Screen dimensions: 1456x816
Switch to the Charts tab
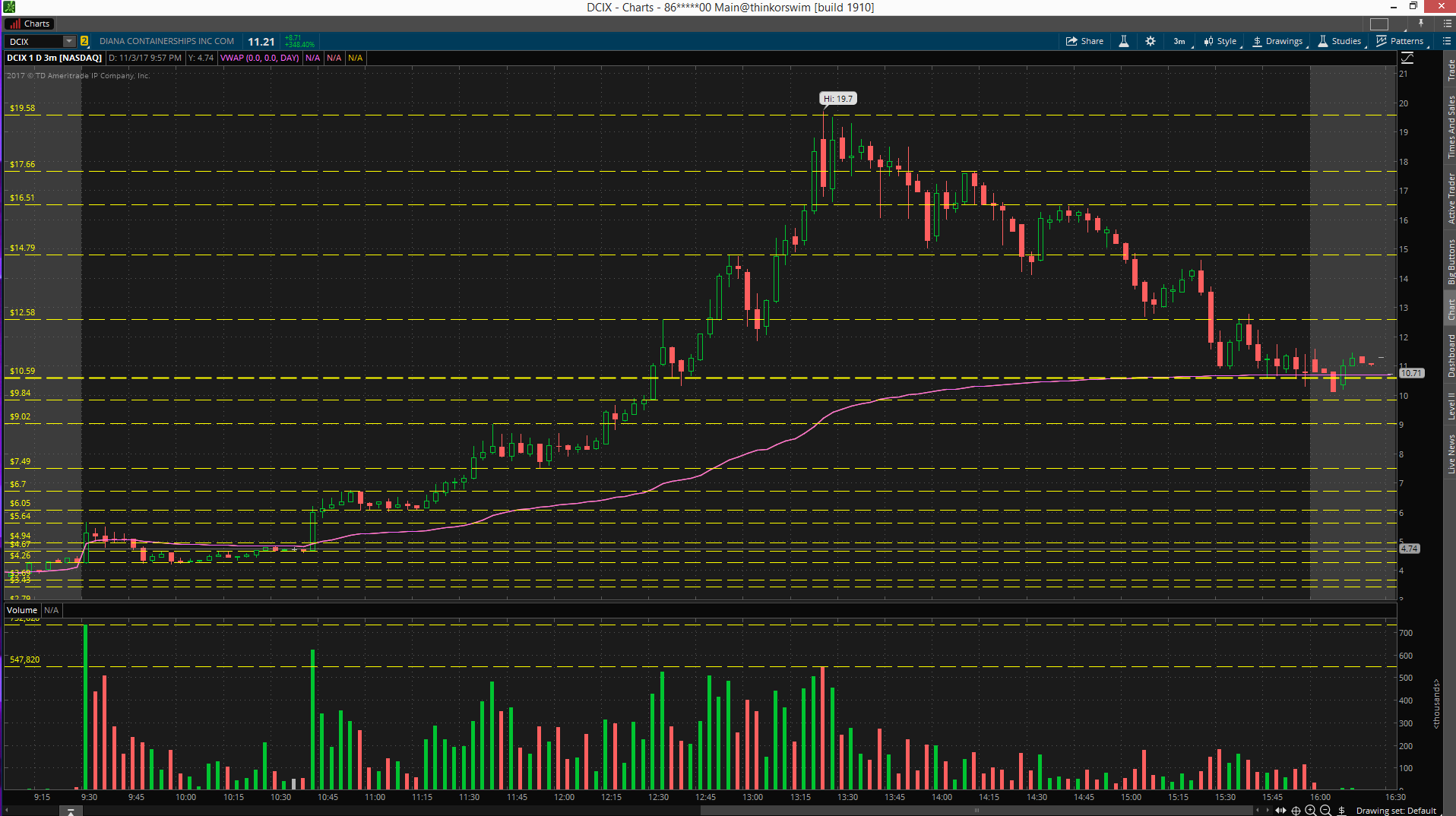pyautogui.click(x=30, y=24)
